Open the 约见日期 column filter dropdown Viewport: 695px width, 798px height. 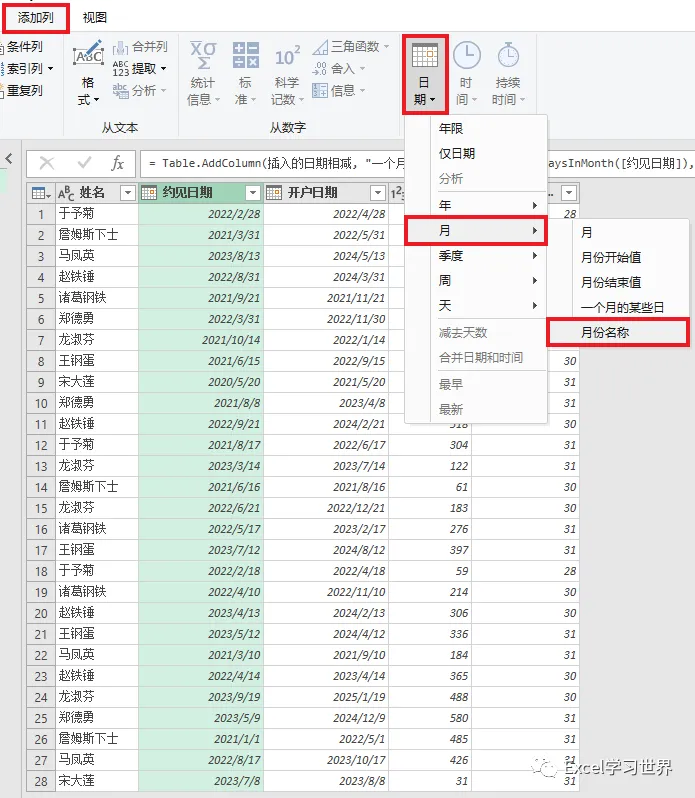[x=253, y=193]
